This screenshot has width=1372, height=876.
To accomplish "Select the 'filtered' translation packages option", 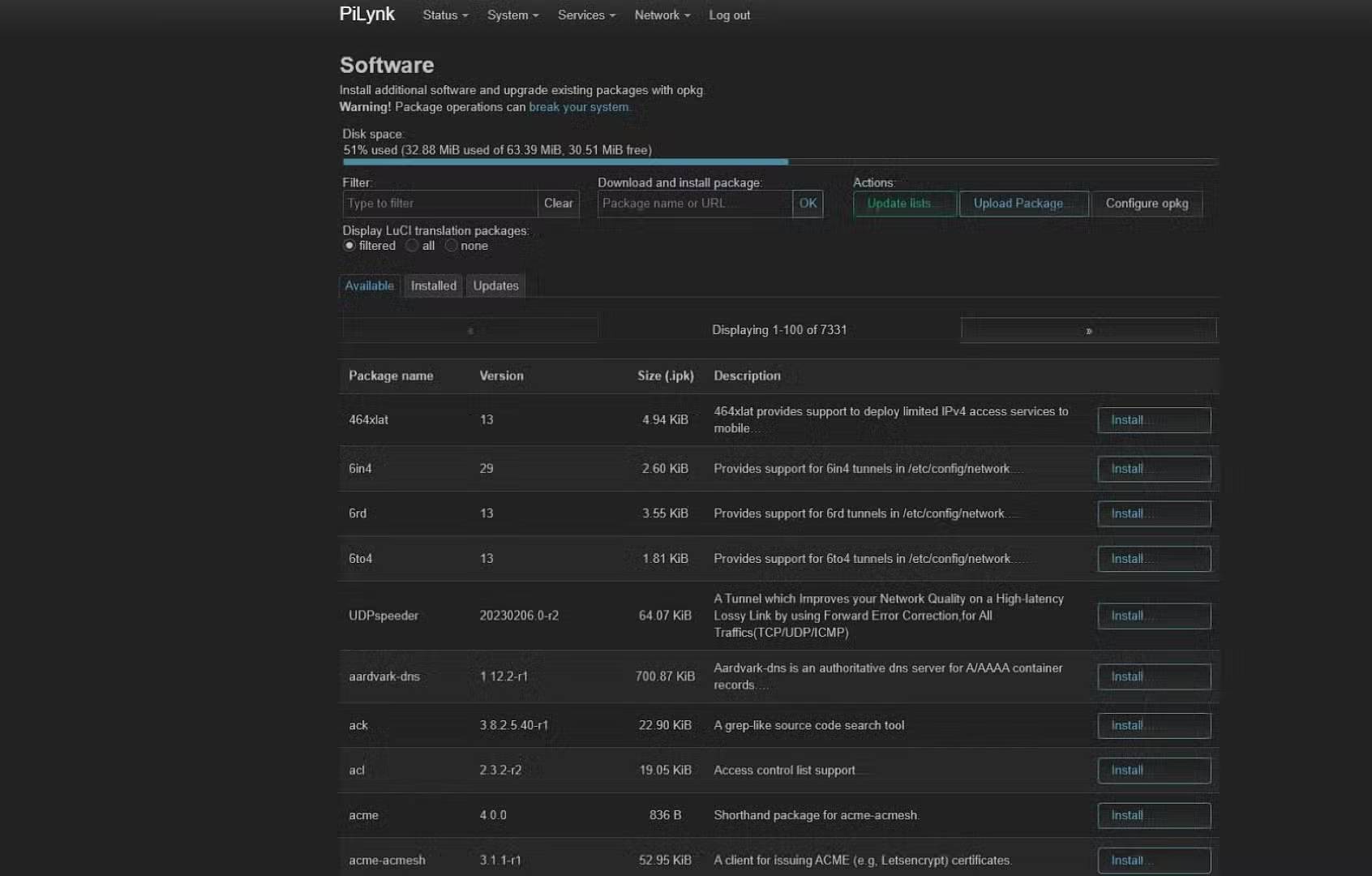I will 349,246.
